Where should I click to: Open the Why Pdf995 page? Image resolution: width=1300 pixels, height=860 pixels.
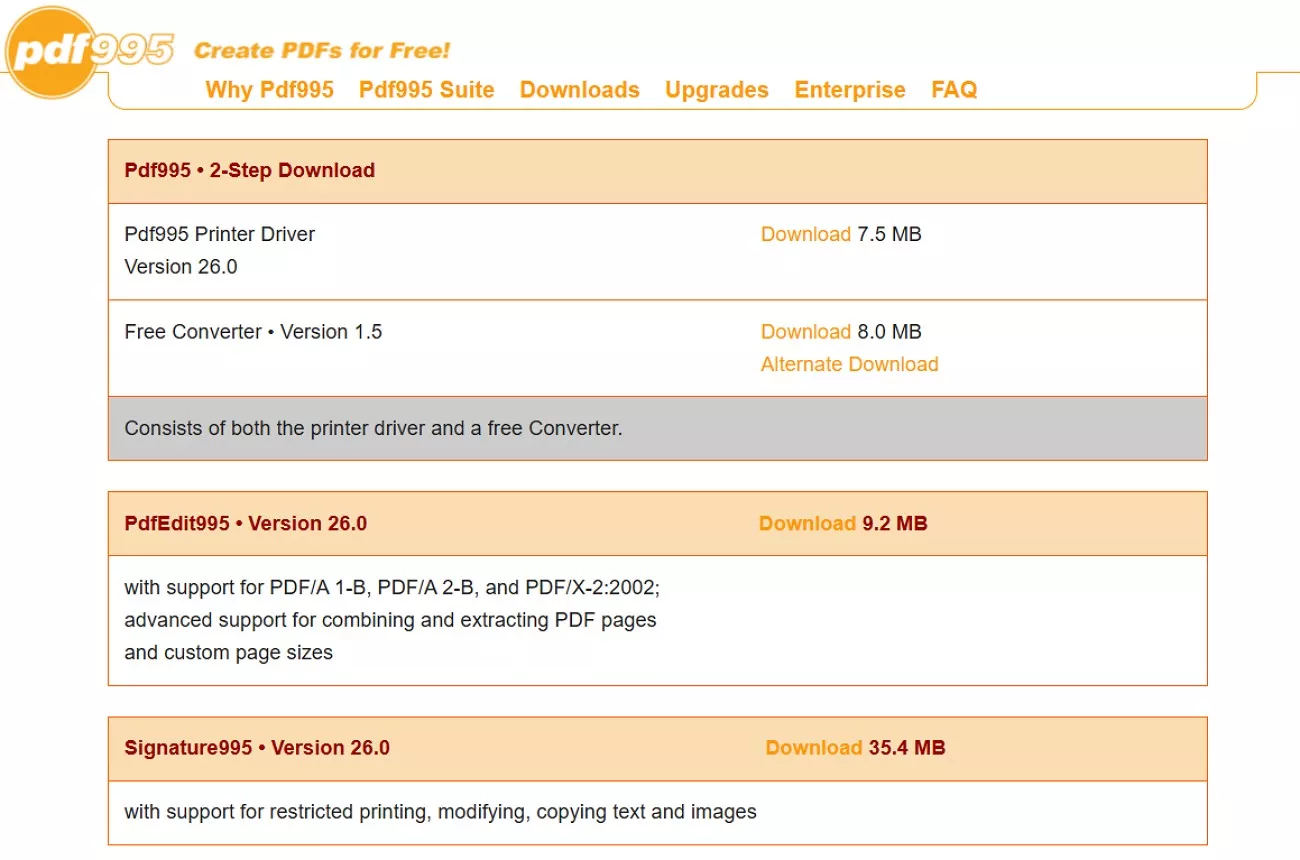pyautogui.click(x=271, y=90)
